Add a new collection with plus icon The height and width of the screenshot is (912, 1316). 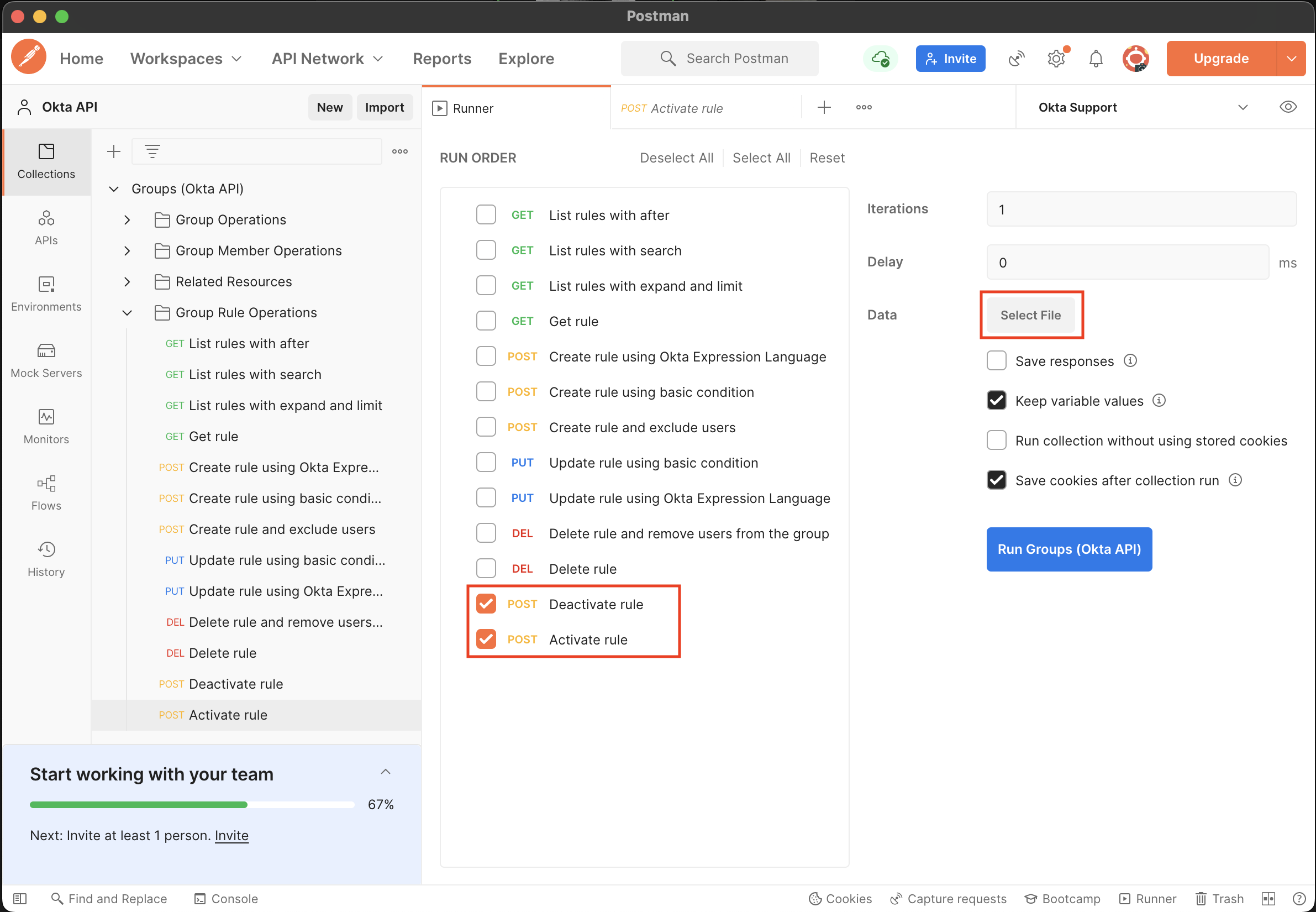coord(114,151)
